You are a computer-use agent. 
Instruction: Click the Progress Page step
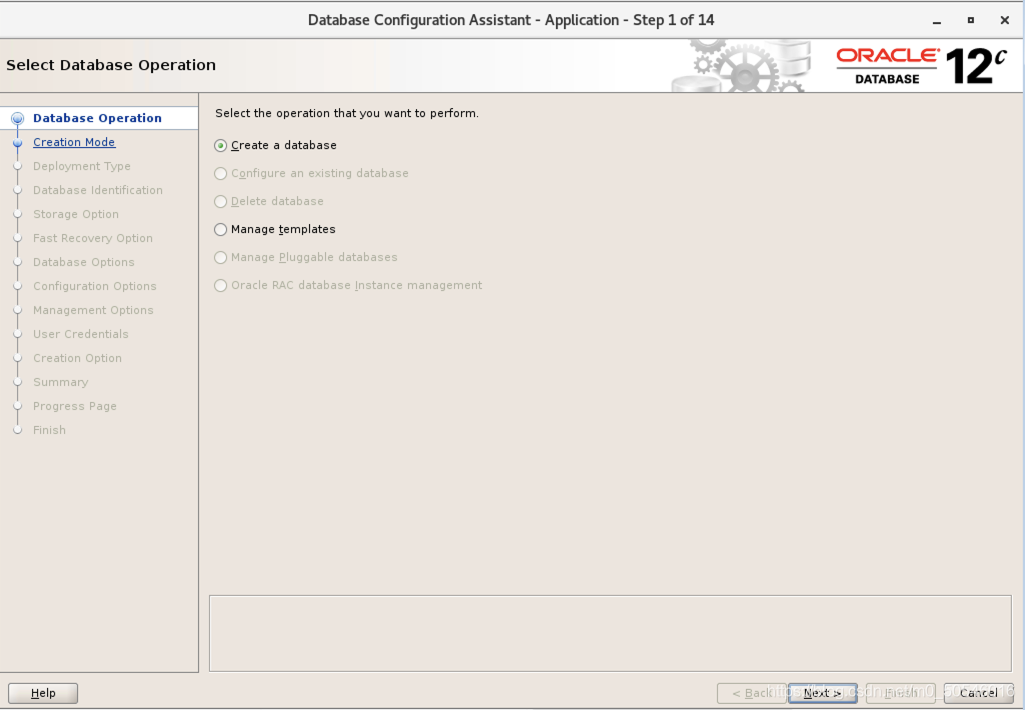(x=75, y=406)
